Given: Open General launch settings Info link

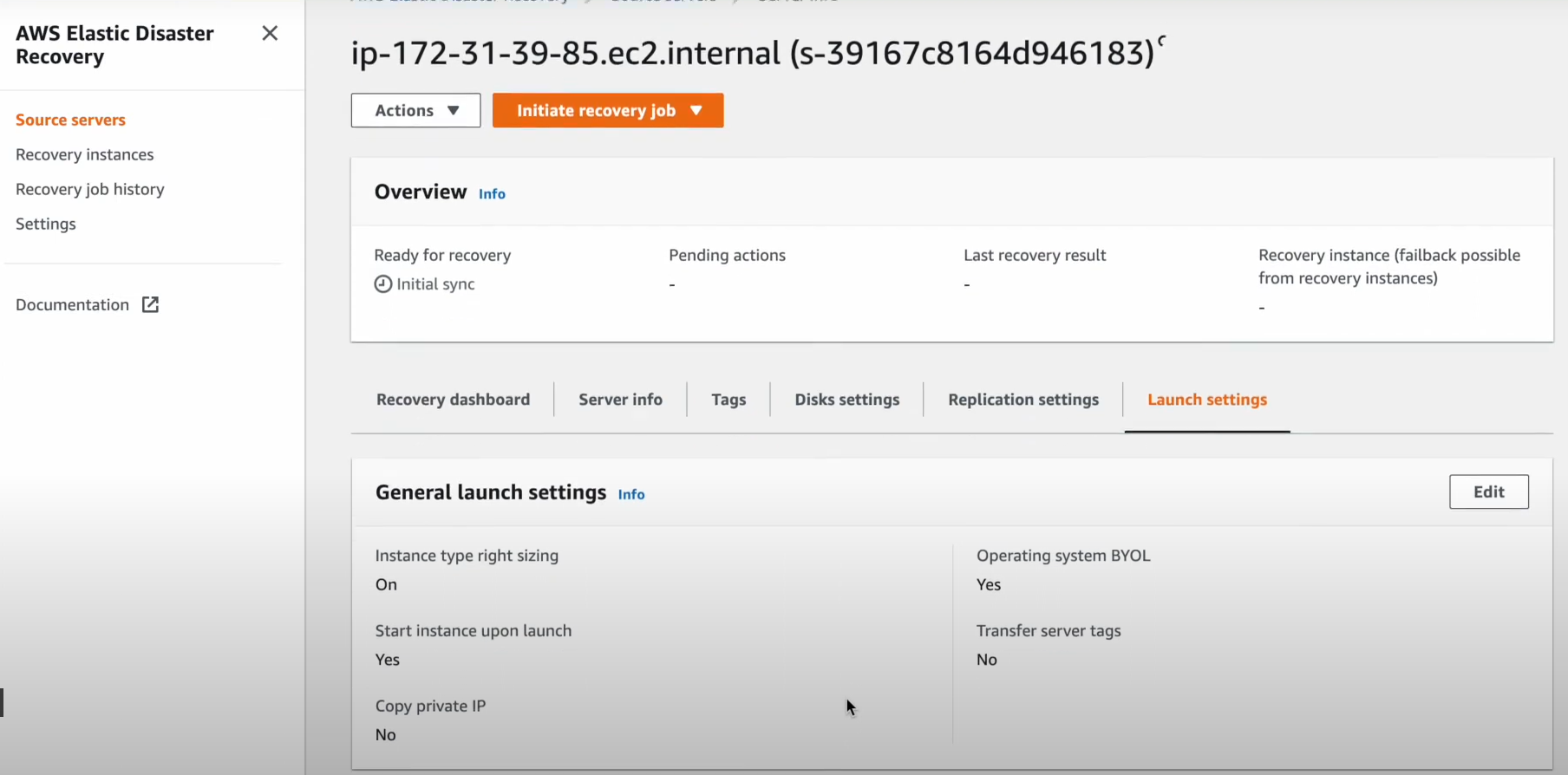Looking at the screenshot, I should click(x=630, y=494).
